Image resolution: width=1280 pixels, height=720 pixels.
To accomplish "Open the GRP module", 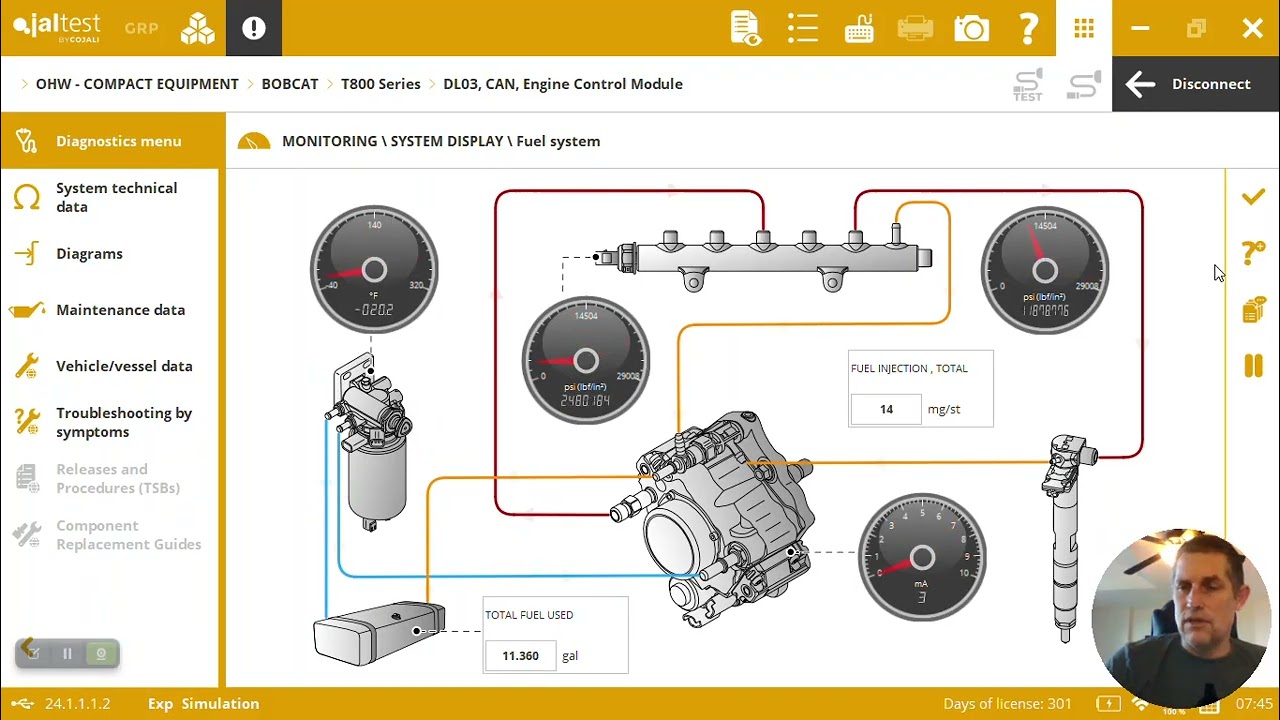I will [141, 28].
